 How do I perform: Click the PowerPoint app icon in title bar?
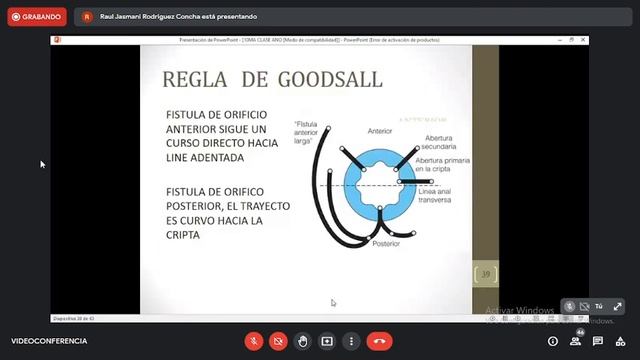click(x=57, y=40)
